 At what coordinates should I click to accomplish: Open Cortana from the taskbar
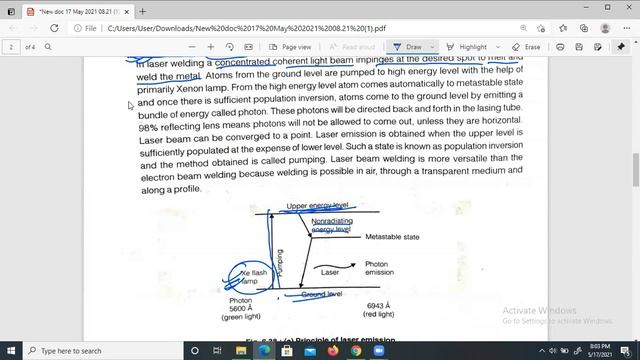(x=195, y=351)
